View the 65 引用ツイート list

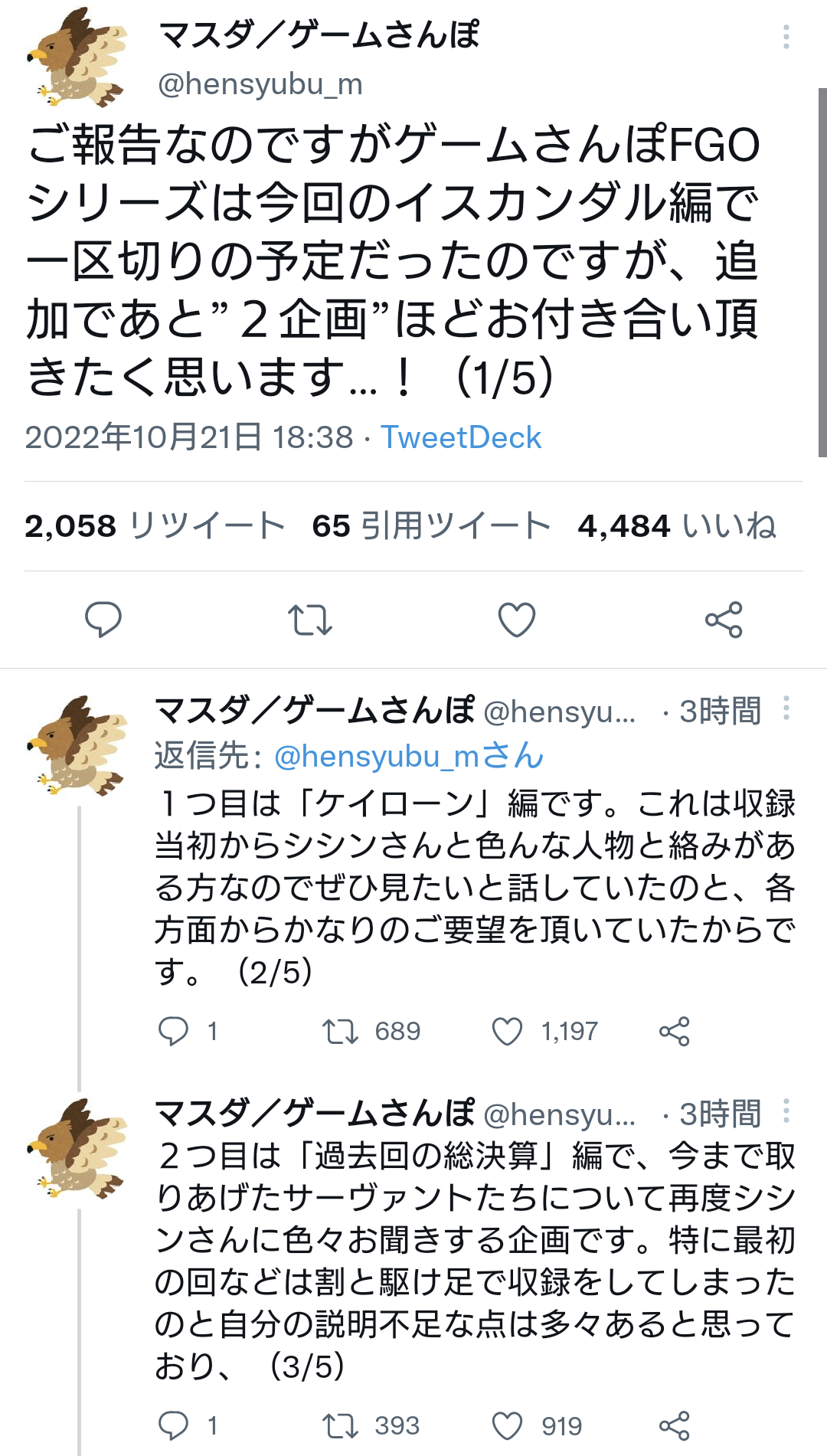431,526
